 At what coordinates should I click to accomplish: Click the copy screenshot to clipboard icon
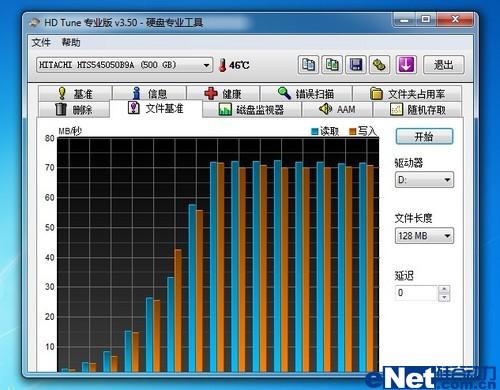(x=332, y=65)
